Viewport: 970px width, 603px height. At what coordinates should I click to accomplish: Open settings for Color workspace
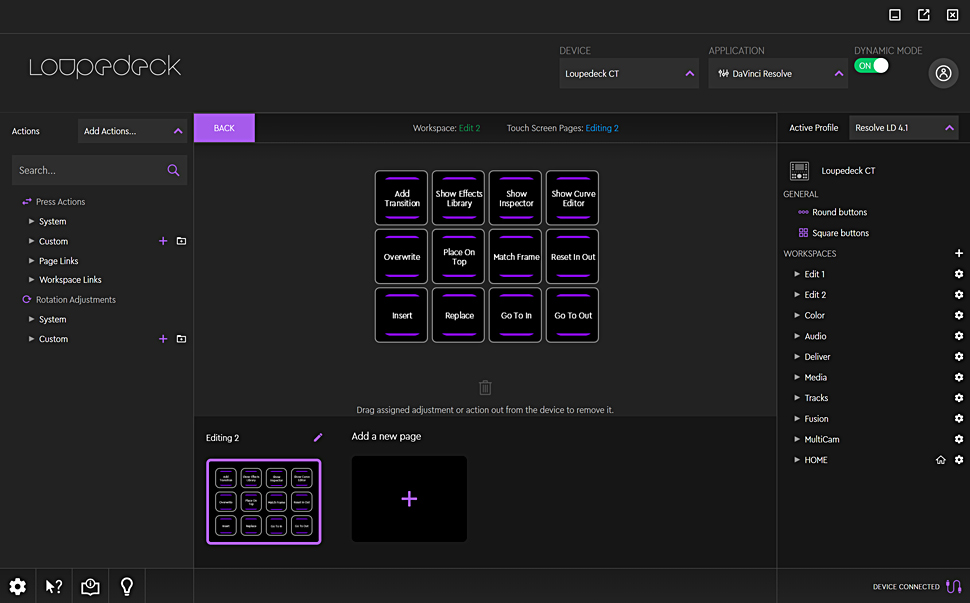[958, 315]
